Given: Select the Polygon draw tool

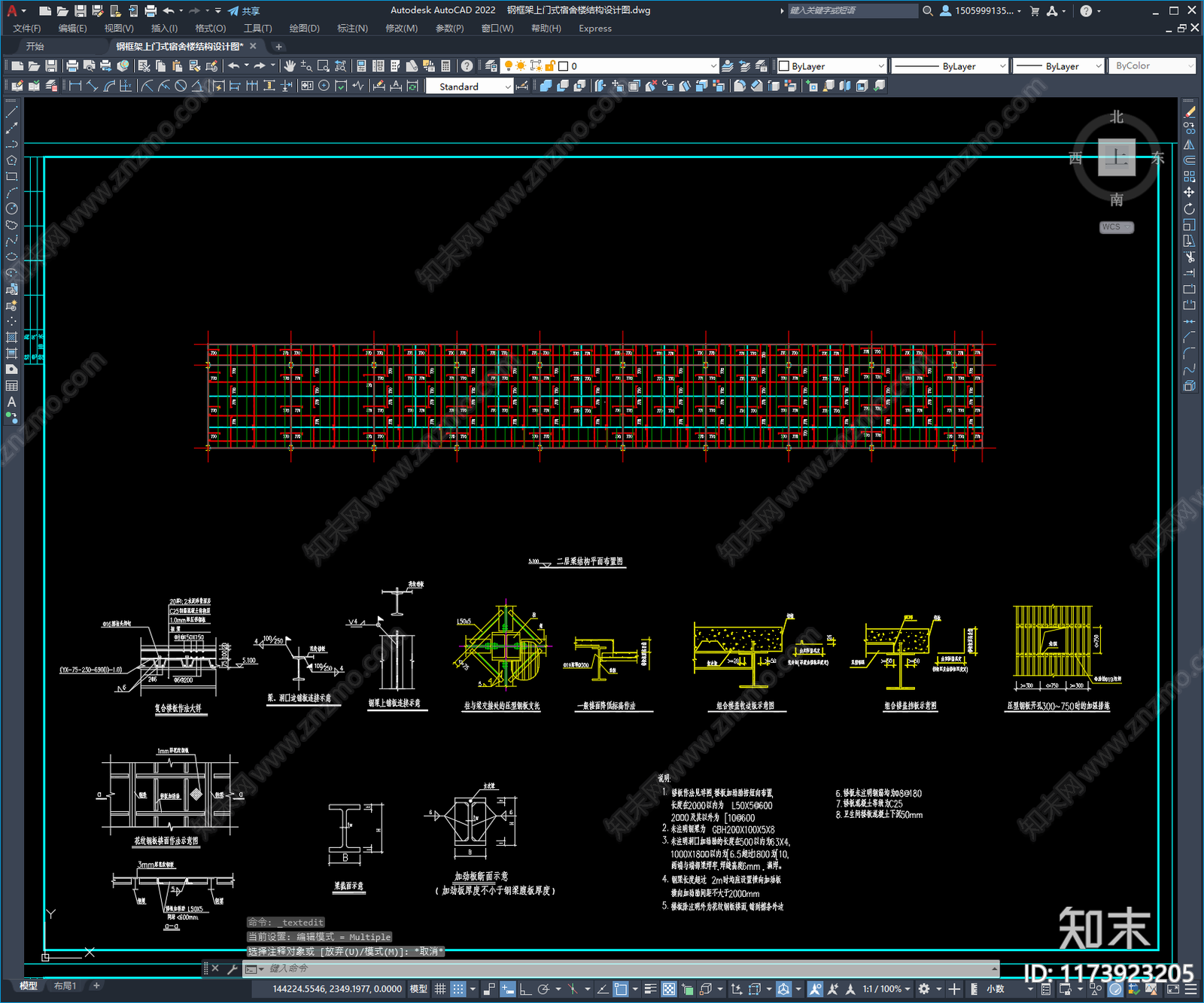Looking at the screenshot, I should (11, 160).
